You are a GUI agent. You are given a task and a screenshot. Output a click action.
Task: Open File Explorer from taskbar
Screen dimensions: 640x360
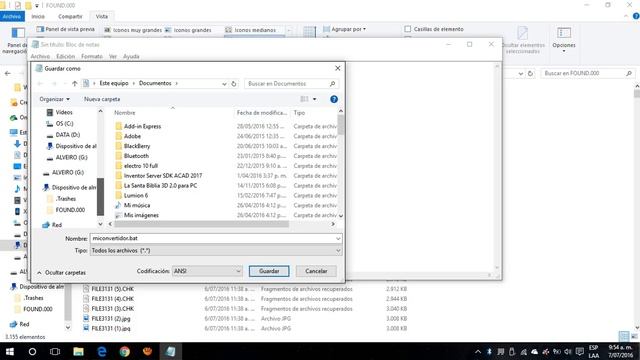click(x=78, y=351)
